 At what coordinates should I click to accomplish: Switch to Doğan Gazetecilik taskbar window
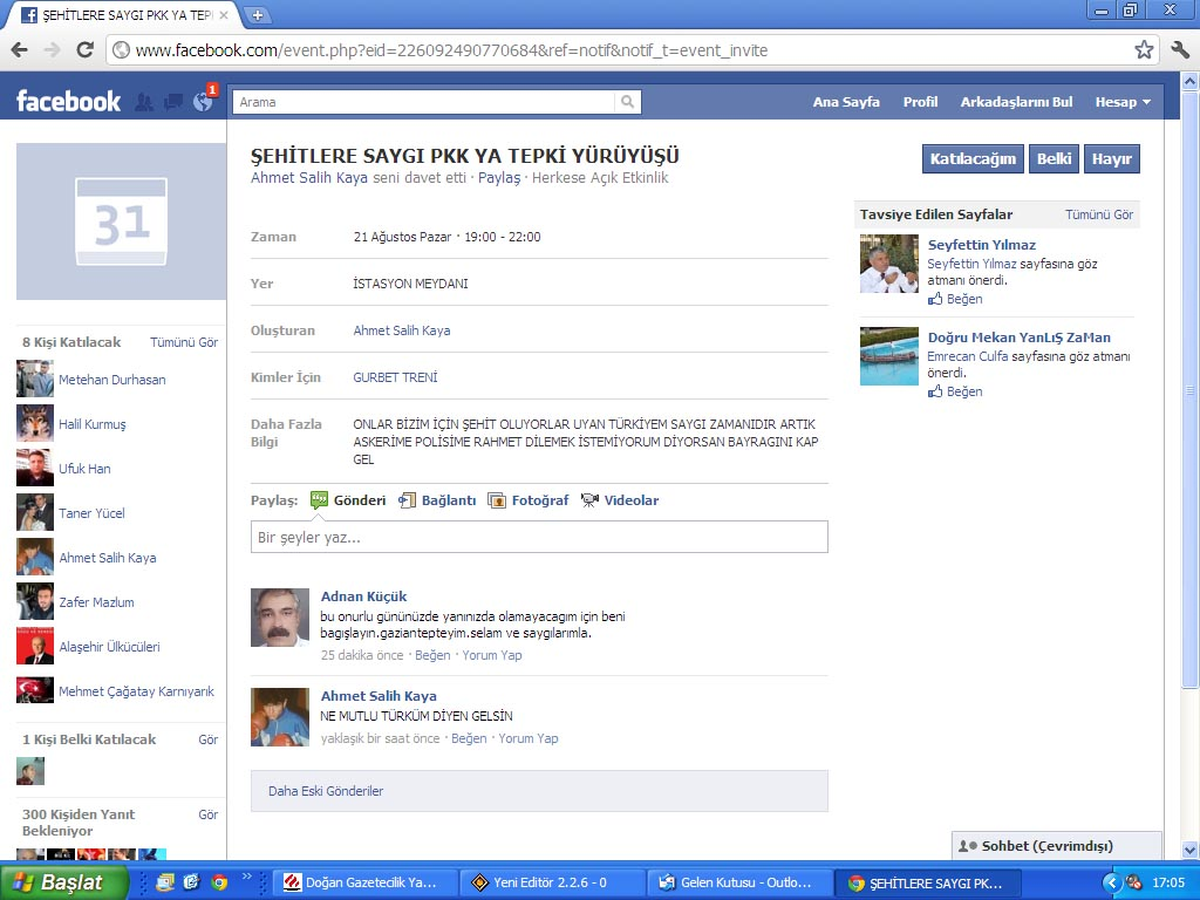coord(365,883)
